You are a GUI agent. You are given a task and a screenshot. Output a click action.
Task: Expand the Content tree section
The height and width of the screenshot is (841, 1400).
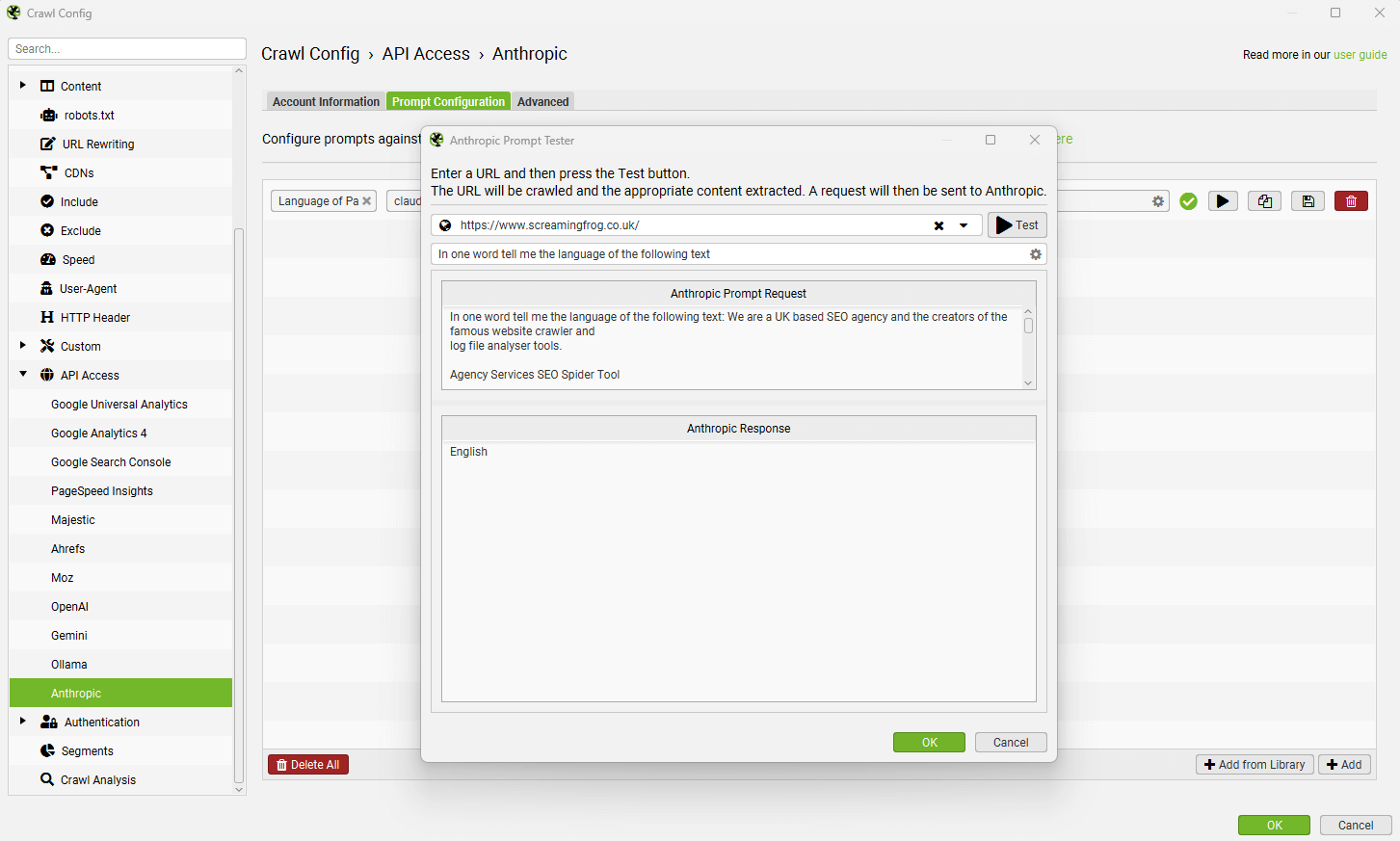[23, 86]
